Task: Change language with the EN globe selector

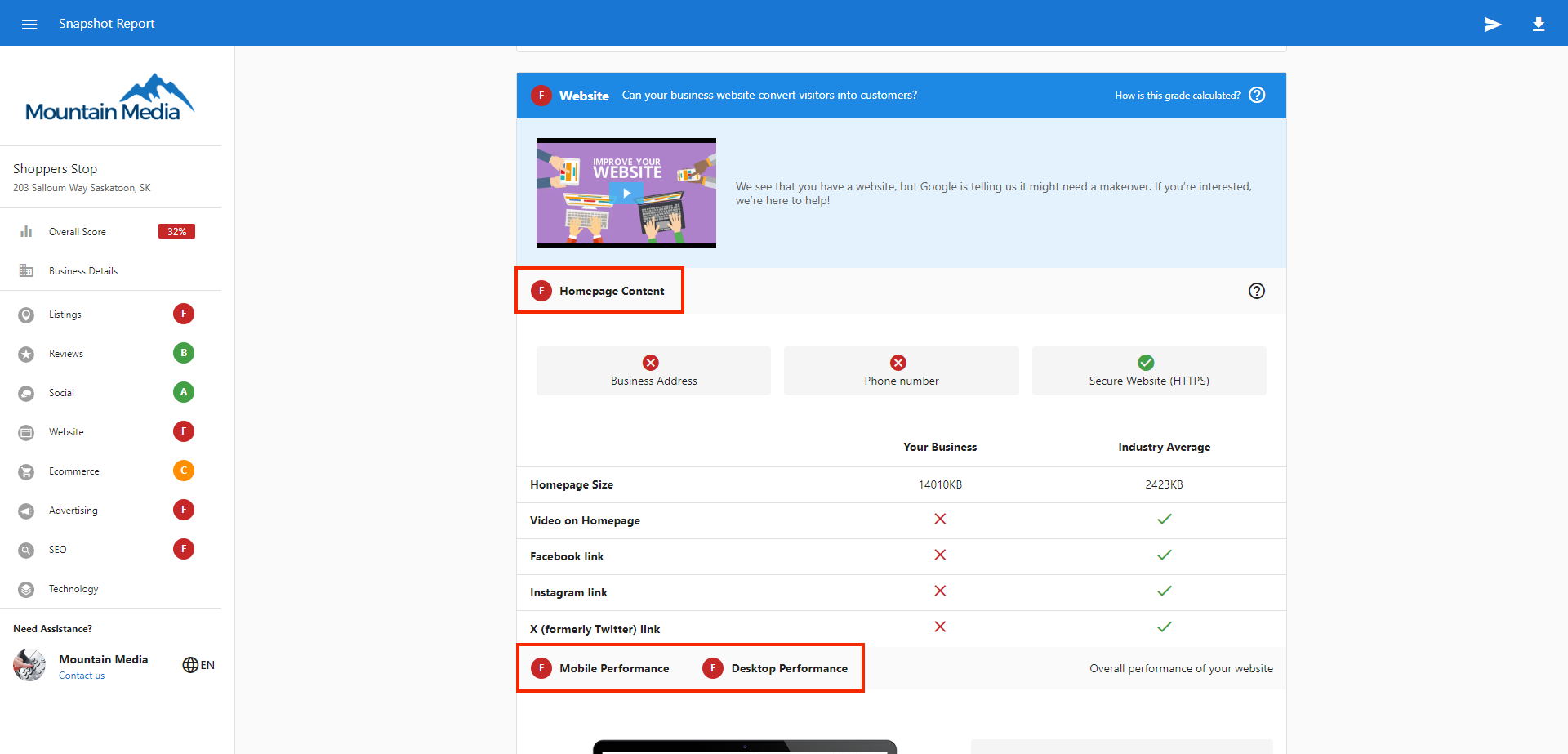Action: click(198, 665)
